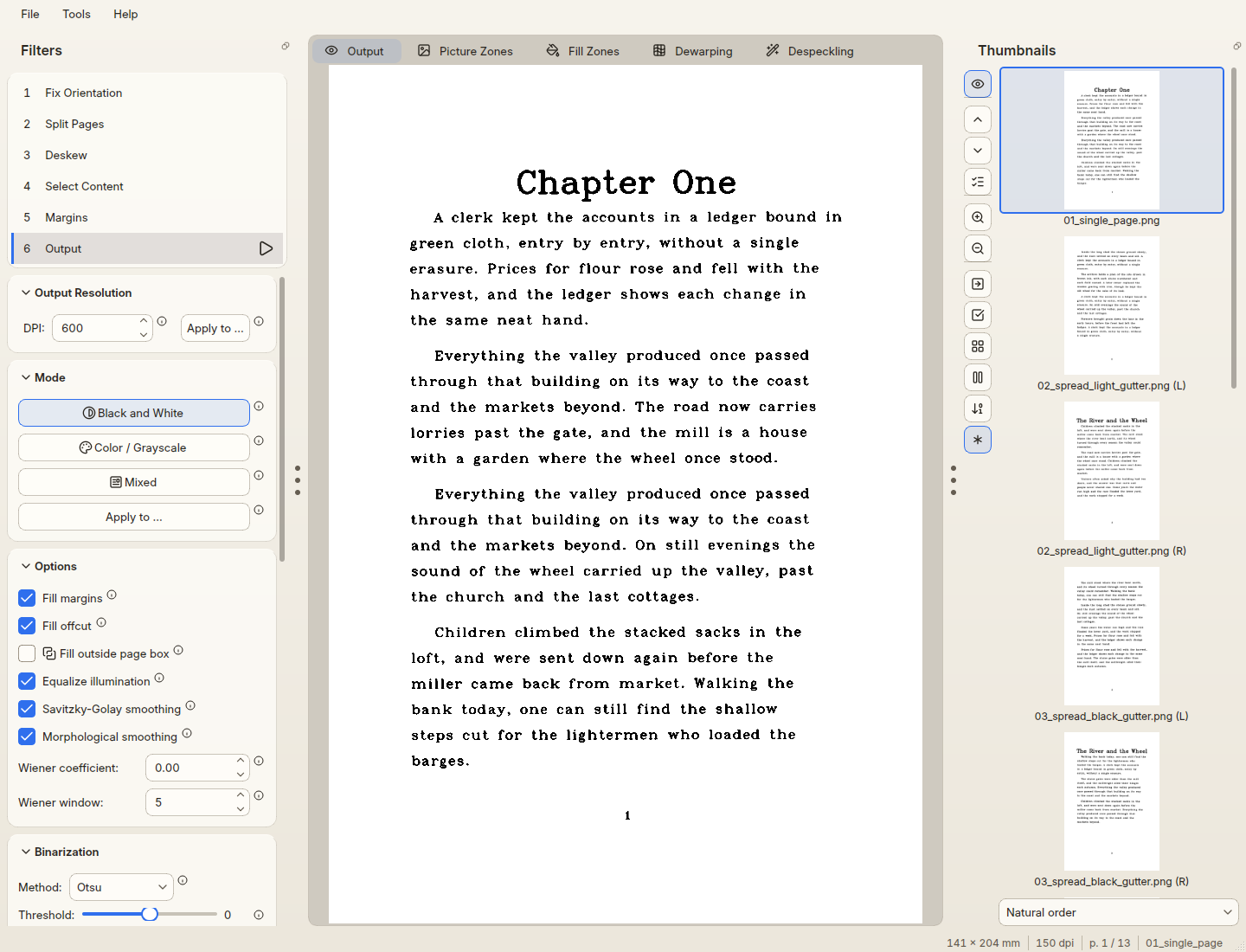1246x952 pixels.
Task: Click the DPI input field
Action: click(102, 328)
